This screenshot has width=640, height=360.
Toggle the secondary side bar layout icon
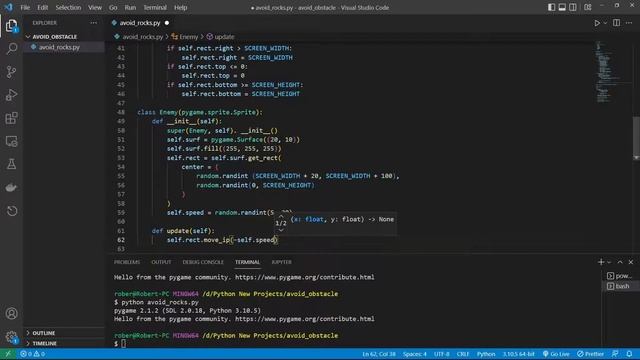click(573, 7)
